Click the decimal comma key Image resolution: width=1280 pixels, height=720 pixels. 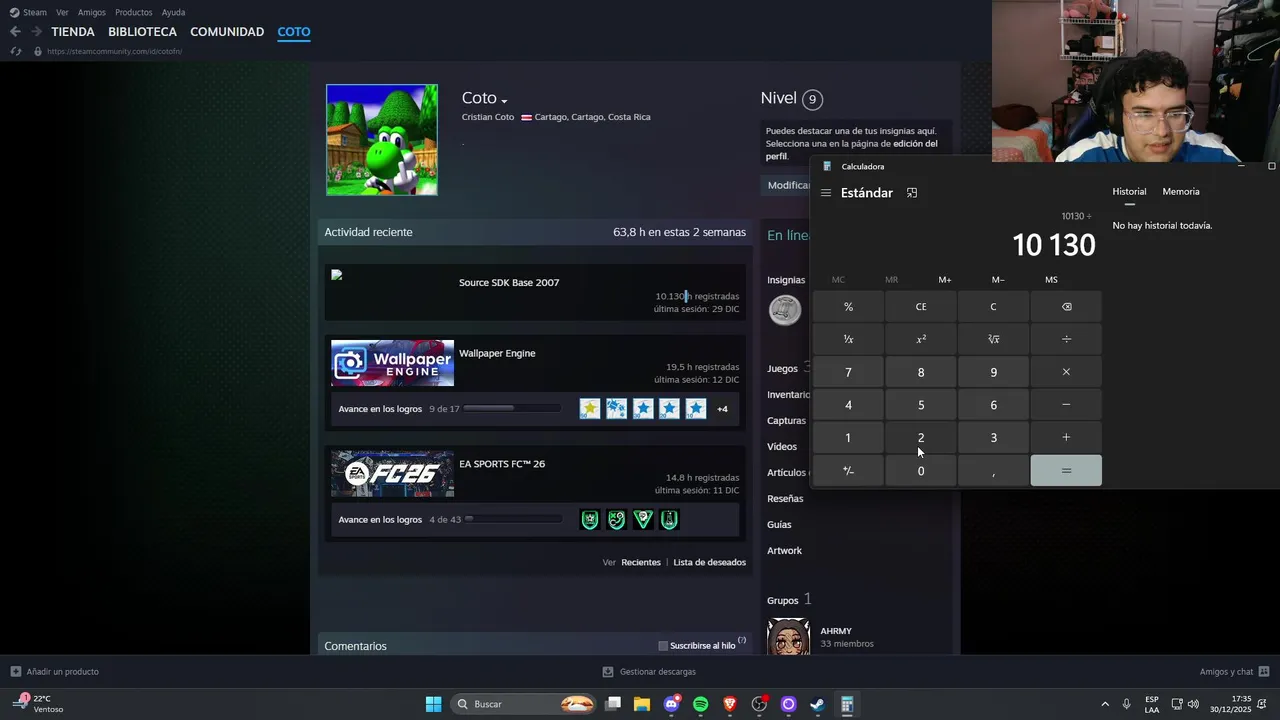tap(993, 471)
